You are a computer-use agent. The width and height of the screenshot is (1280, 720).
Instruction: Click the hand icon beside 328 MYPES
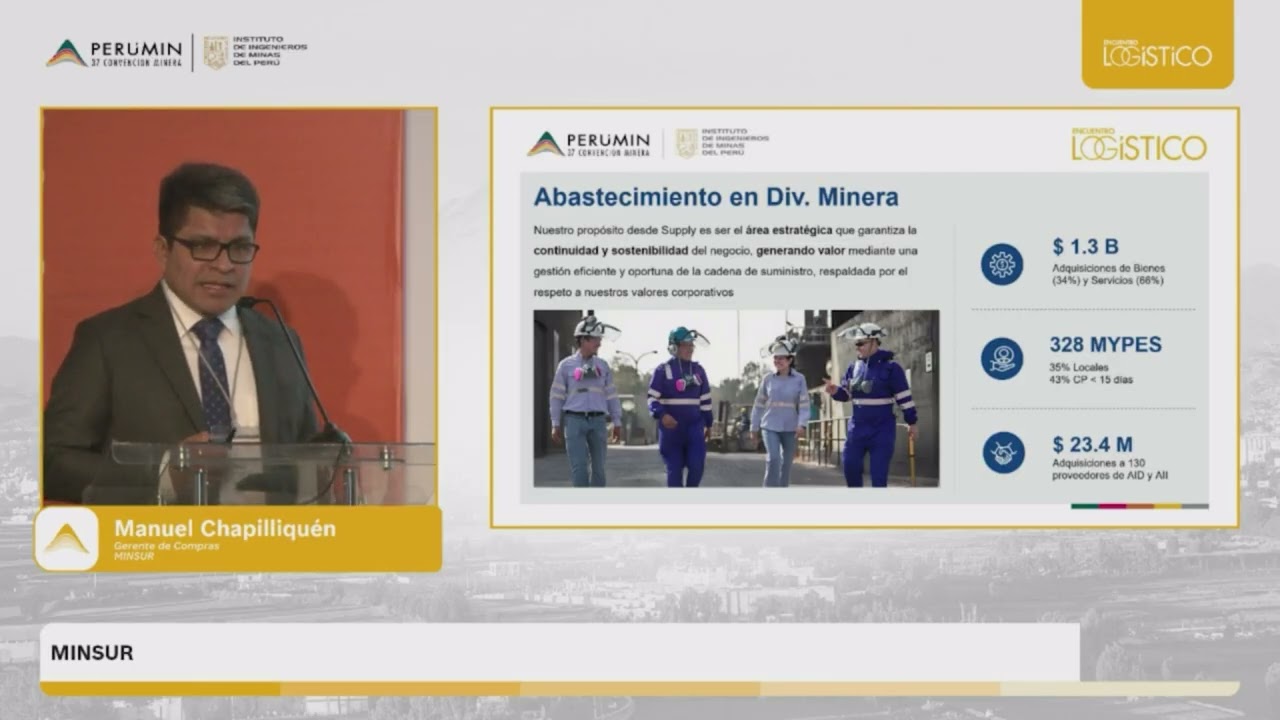point(1001,358)
